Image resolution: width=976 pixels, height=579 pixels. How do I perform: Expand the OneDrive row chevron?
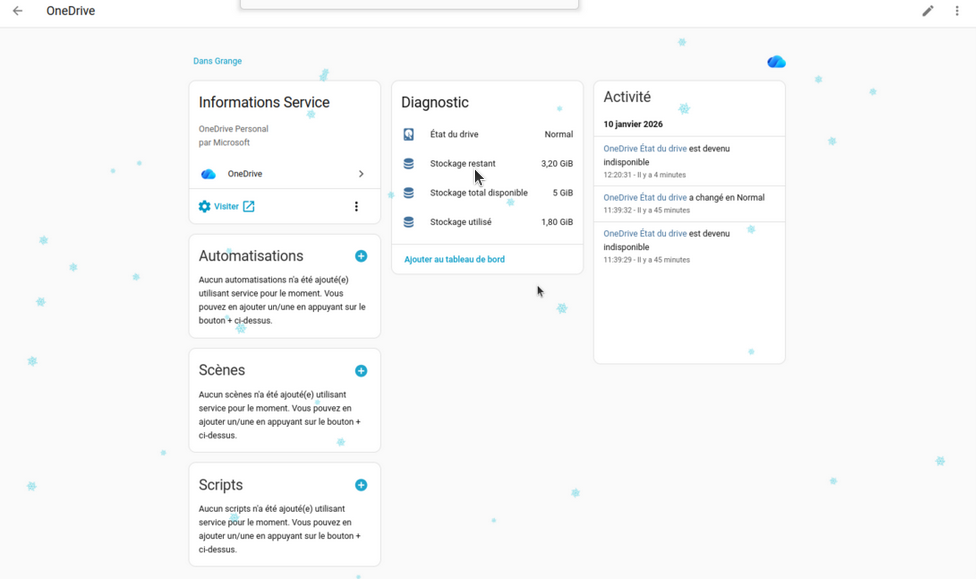pos(361,174)
